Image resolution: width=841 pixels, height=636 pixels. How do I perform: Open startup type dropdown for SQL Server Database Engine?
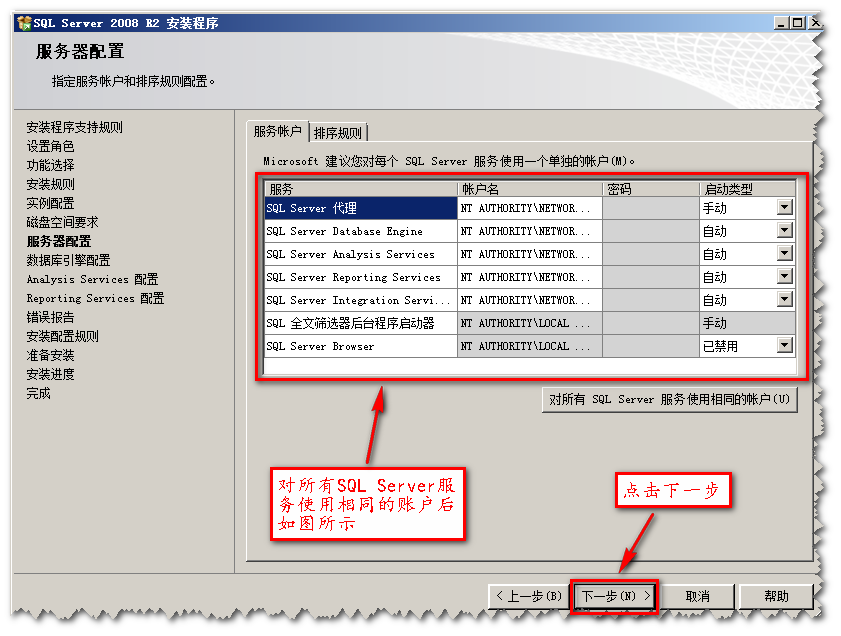785,231
